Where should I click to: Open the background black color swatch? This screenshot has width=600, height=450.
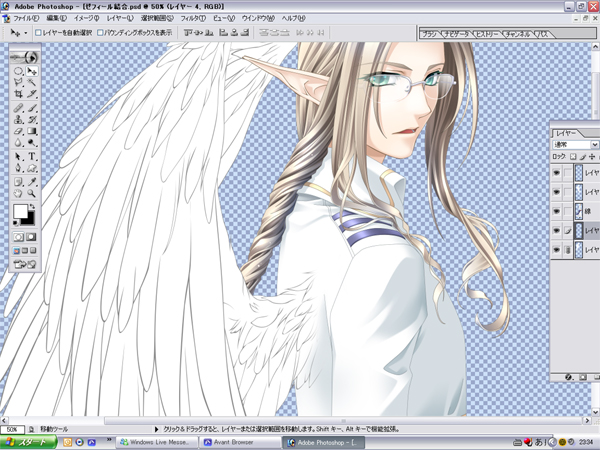click(x=30, y=219)
